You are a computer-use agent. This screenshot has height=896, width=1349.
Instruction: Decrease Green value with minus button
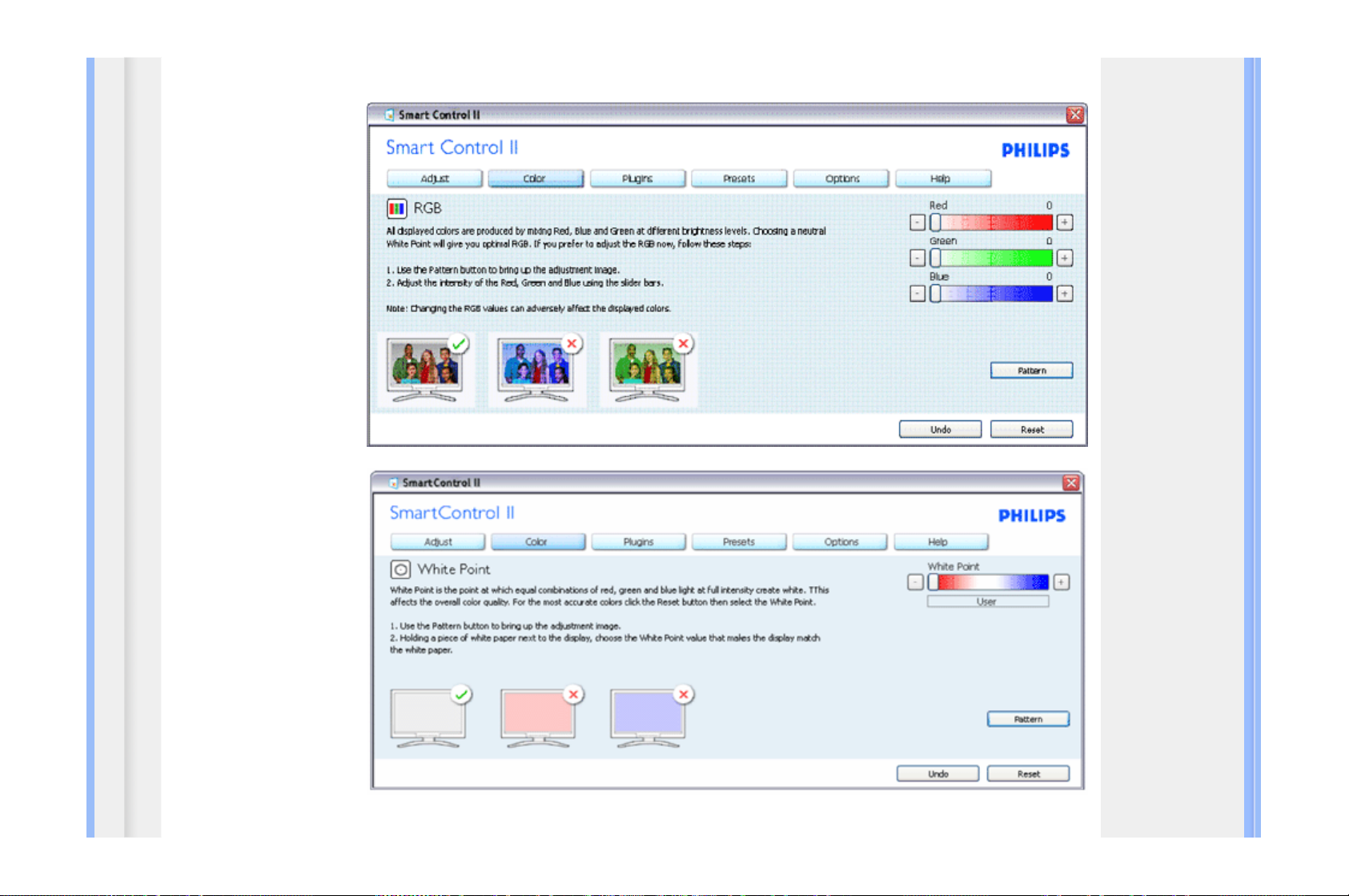point(917,258)
